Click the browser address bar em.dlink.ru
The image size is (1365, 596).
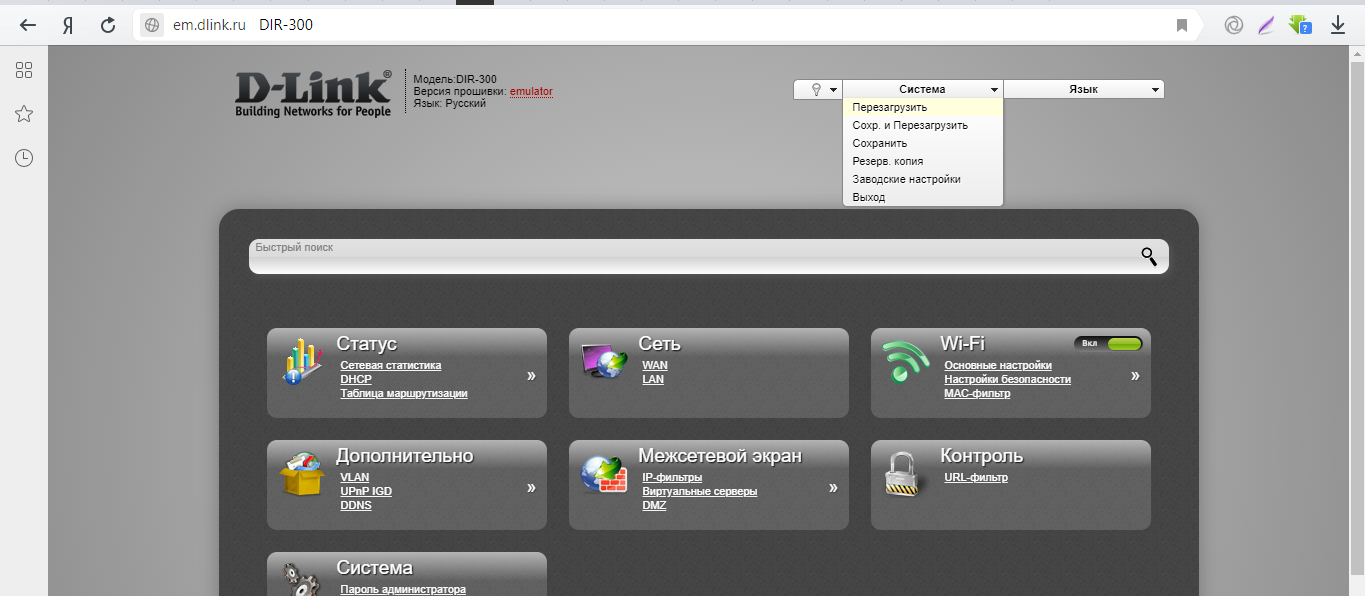208,25
